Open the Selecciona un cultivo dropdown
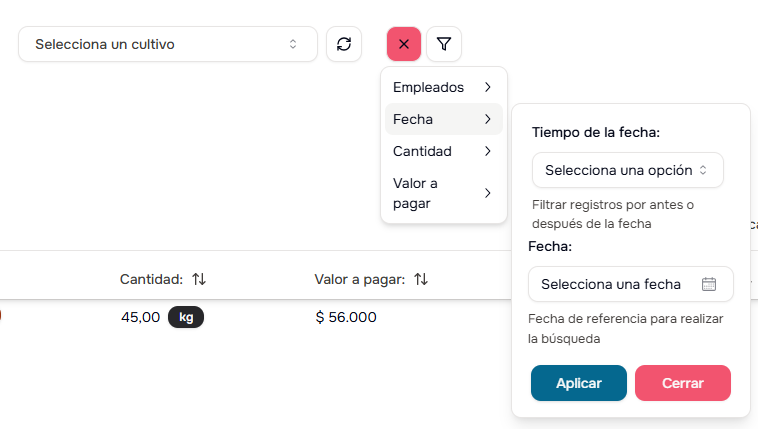This screenshot has height=429, width=758. [x=167, y=44]
